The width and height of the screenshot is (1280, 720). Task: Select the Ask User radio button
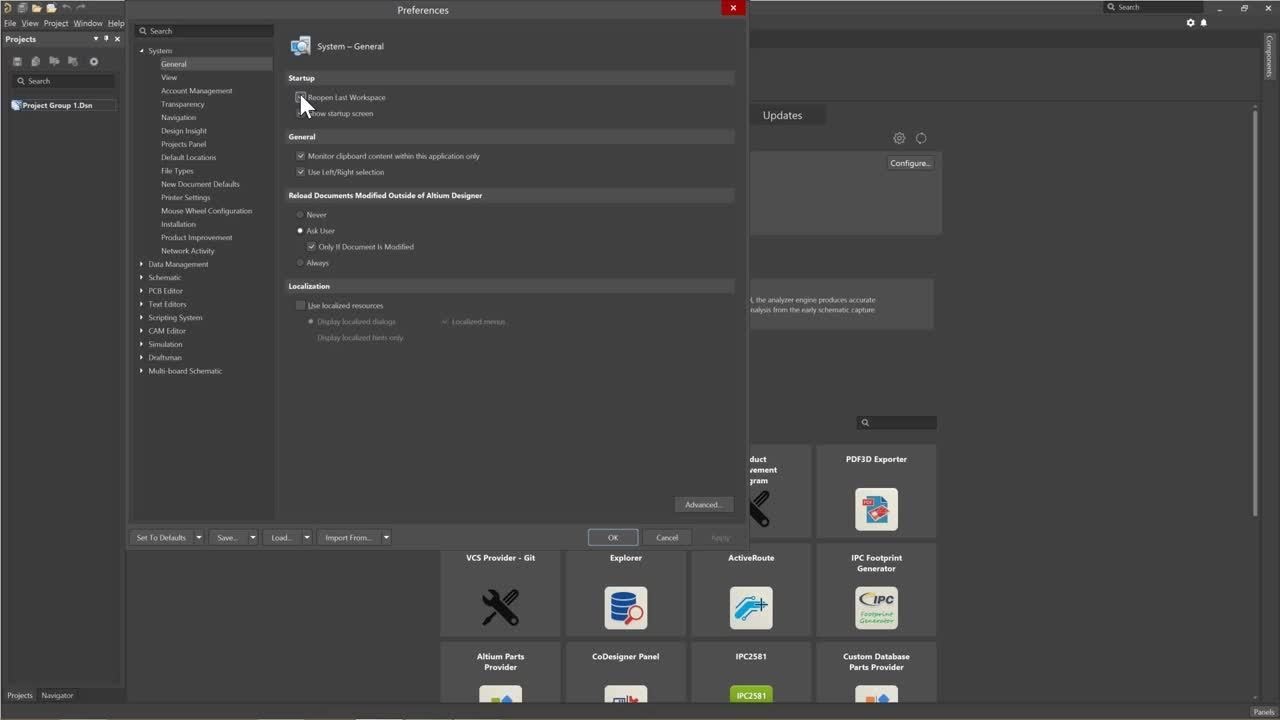(300, 231)
